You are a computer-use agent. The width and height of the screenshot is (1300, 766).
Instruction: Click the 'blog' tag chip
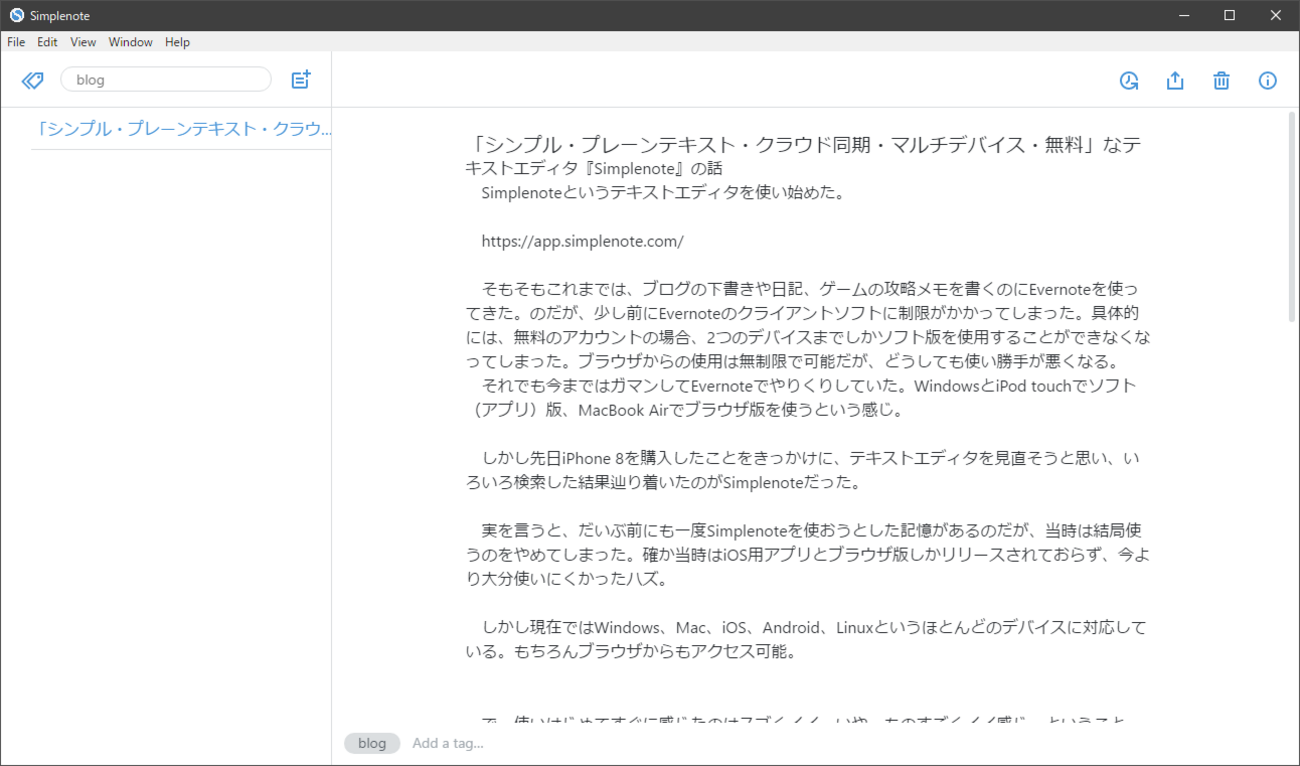tap(372, 743)
